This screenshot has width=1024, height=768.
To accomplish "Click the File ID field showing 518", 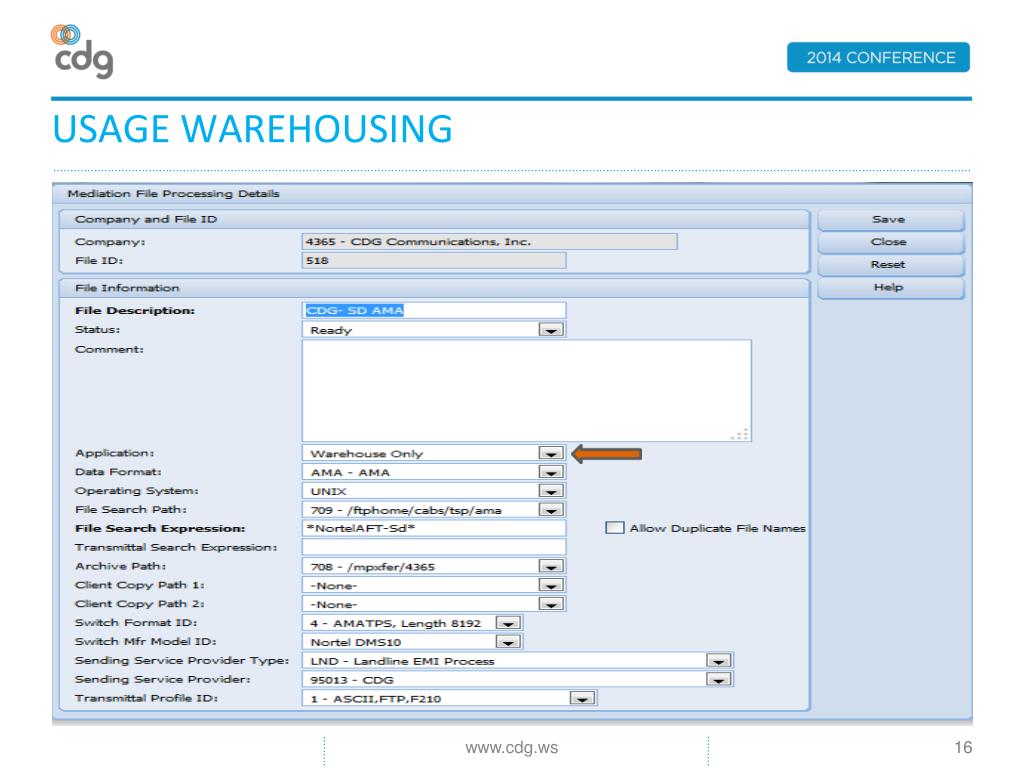I will (x=434, y=261).
